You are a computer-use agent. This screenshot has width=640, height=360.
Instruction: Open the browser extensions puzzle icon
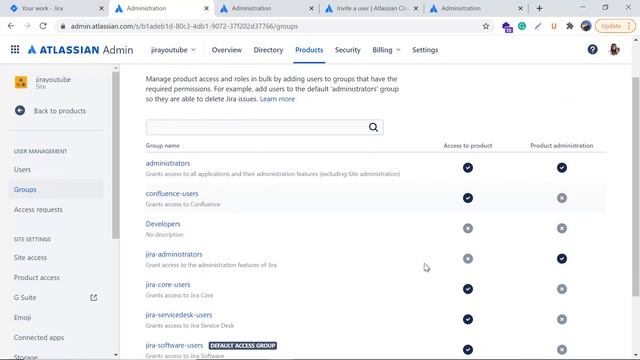[x=570, y=26]
